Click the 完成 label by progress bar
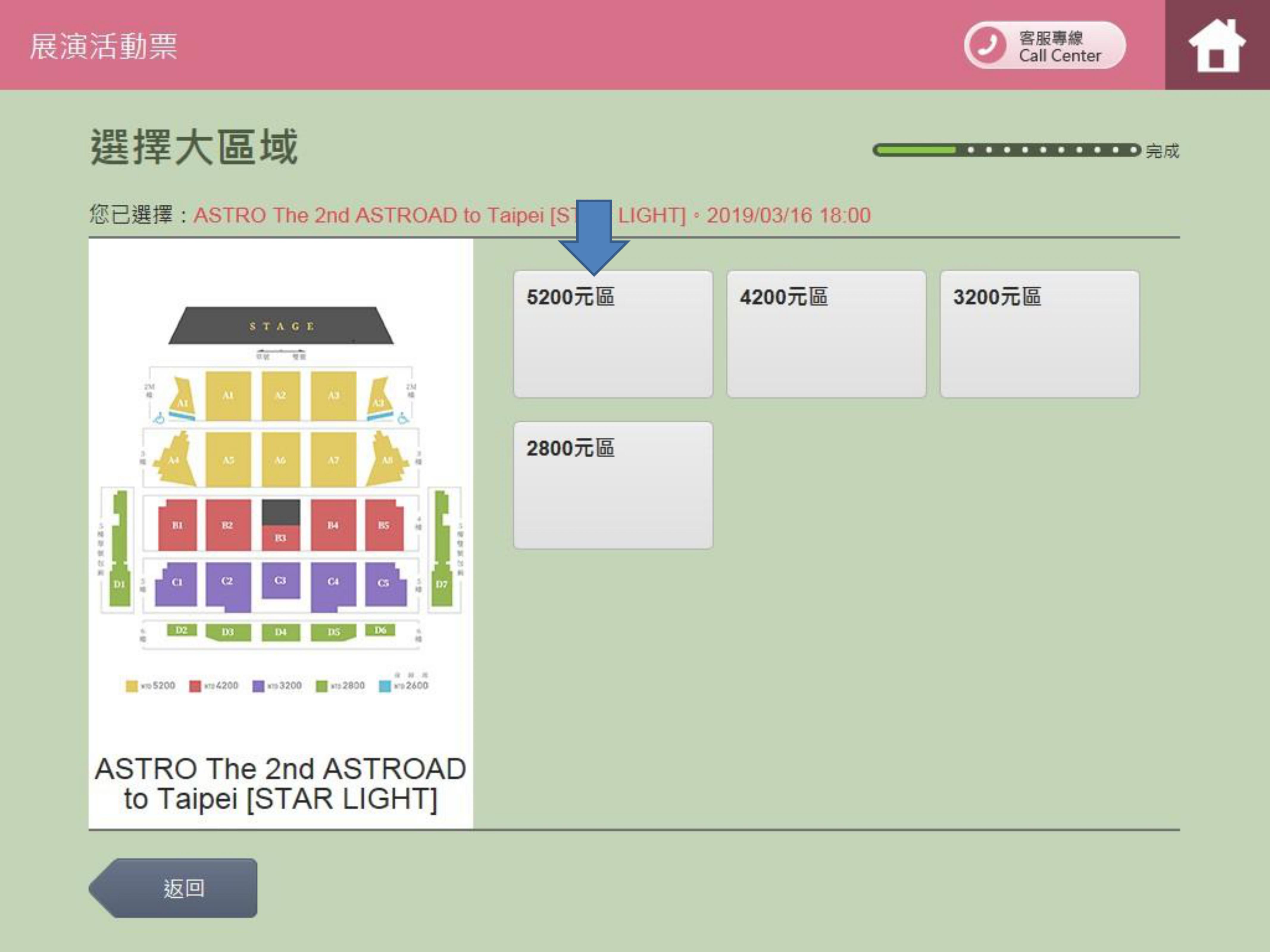 1162,151
